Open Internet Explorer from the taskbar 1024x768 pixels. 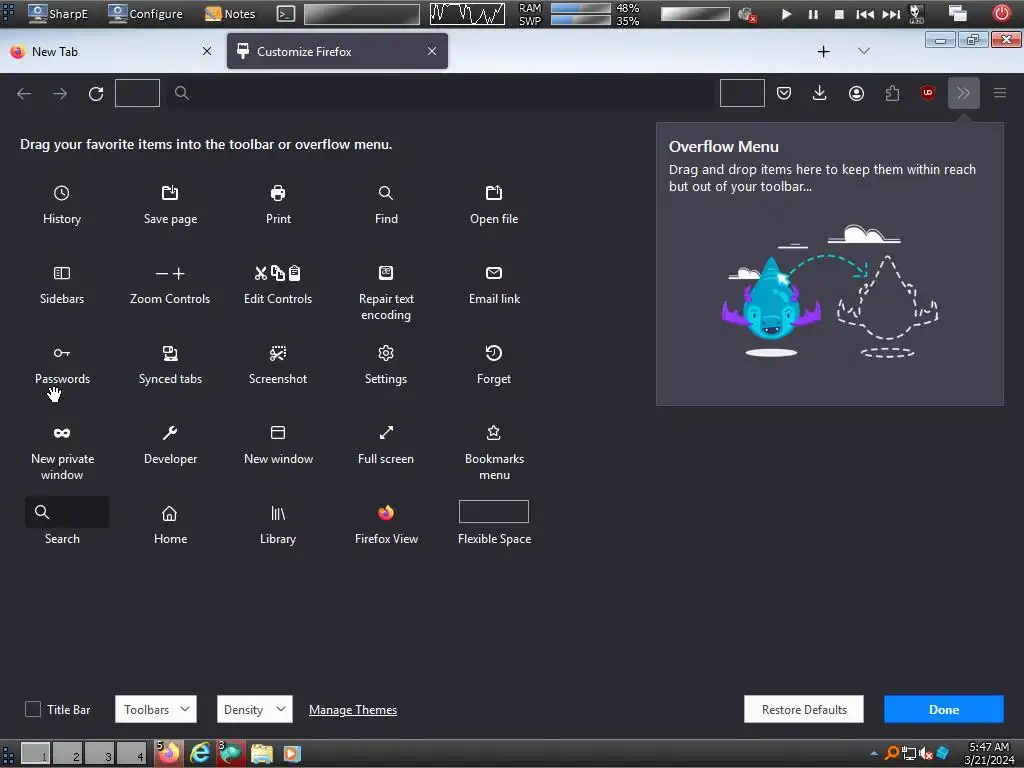pos(199,753)
